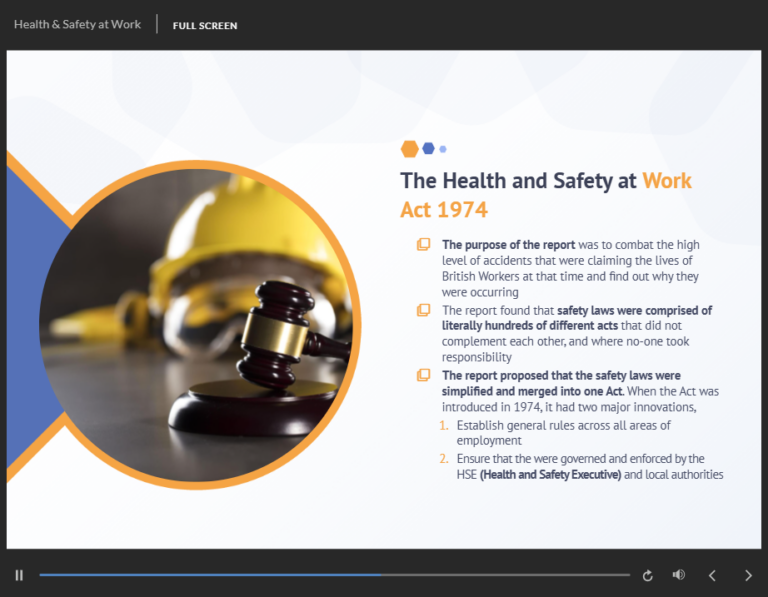Click the Health & Safety at Work title

point(77,24)
